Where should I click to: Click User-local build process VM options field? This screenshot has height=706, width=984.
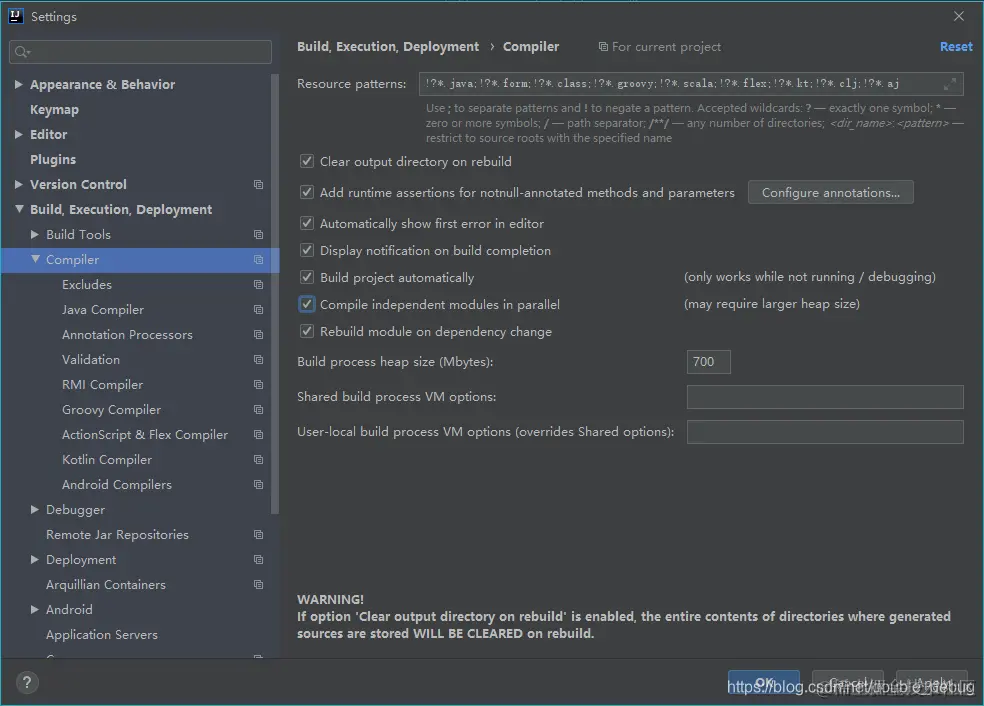point(825,432)
